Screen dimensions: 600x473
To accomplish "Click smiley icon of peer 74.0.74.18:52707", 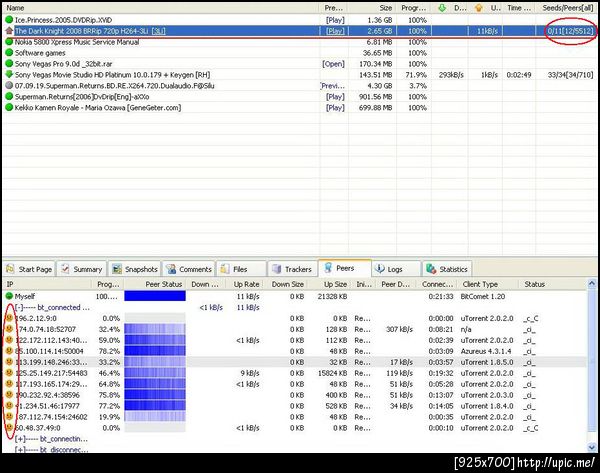I will [9, 329].
